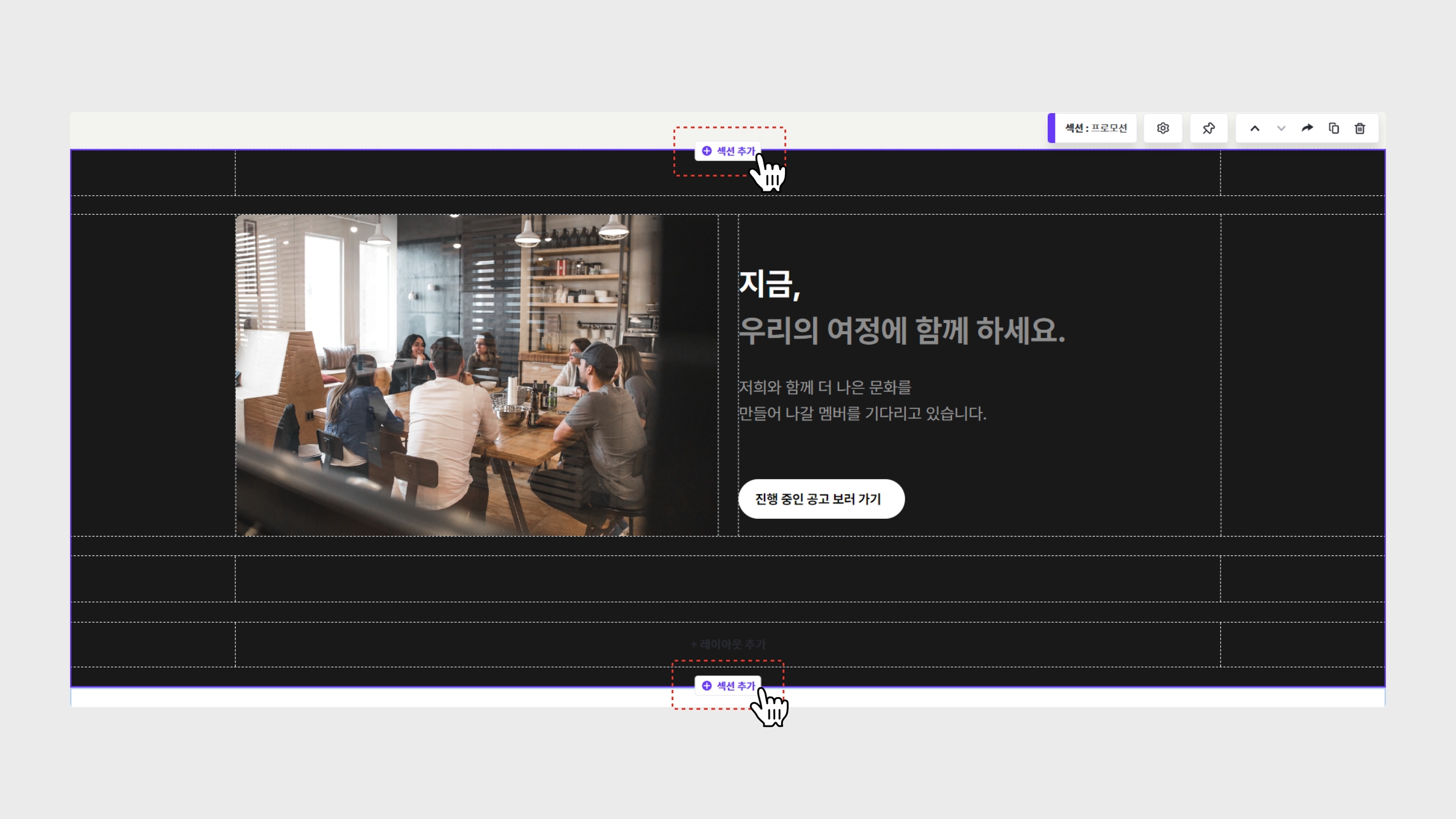
Task: Move section down with the down chevron
Action: point(1281,128)
